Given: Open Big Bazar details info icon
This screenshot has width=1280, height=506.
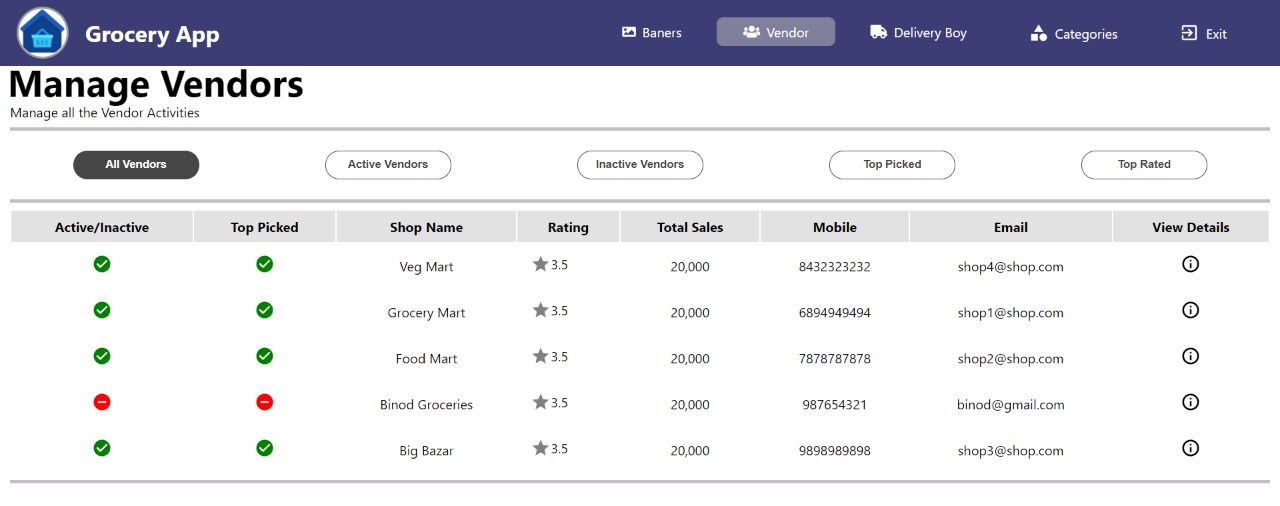Looking at the screenshot, I should point(1190,448).
